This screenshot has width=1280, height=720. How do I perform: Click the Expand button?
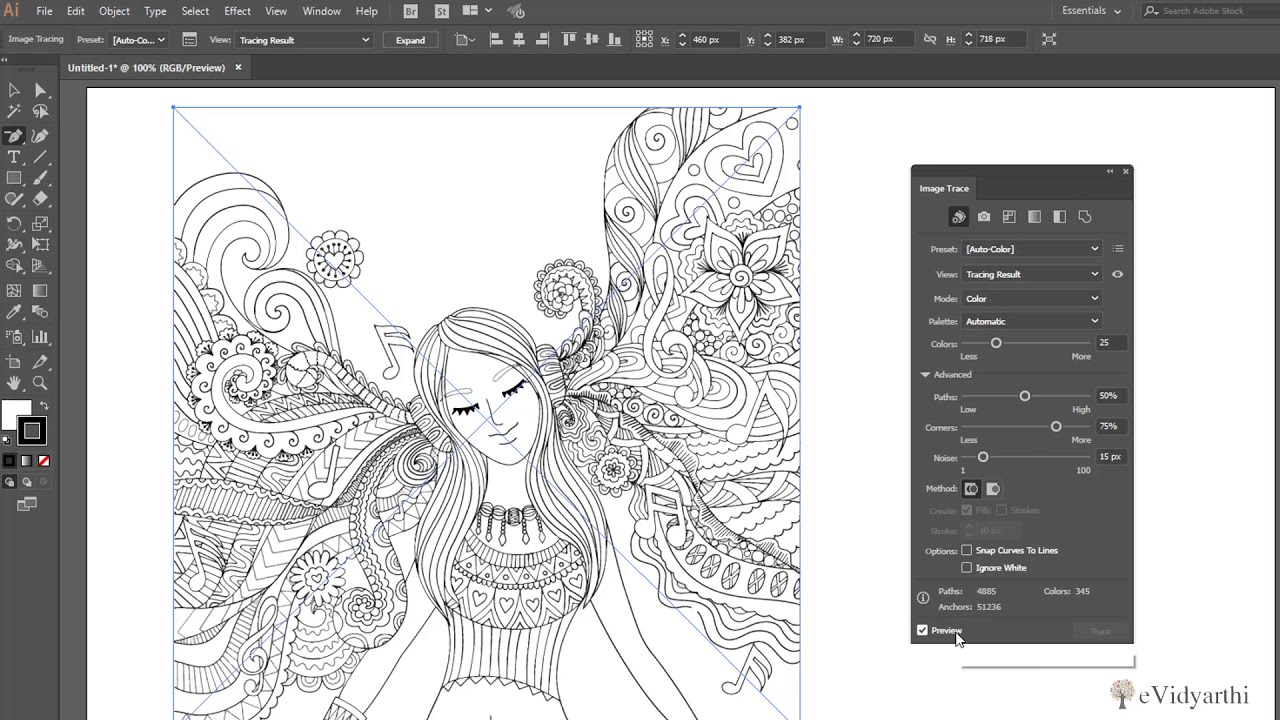(410, 40)
